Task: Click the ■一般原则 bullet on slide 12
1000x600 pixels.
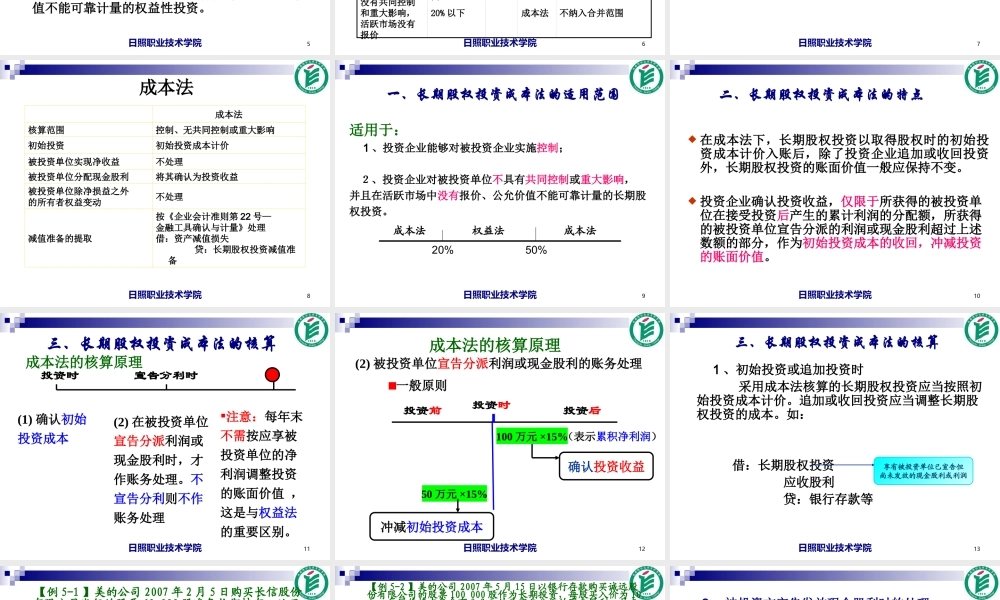Action: [x=417, y=385]
